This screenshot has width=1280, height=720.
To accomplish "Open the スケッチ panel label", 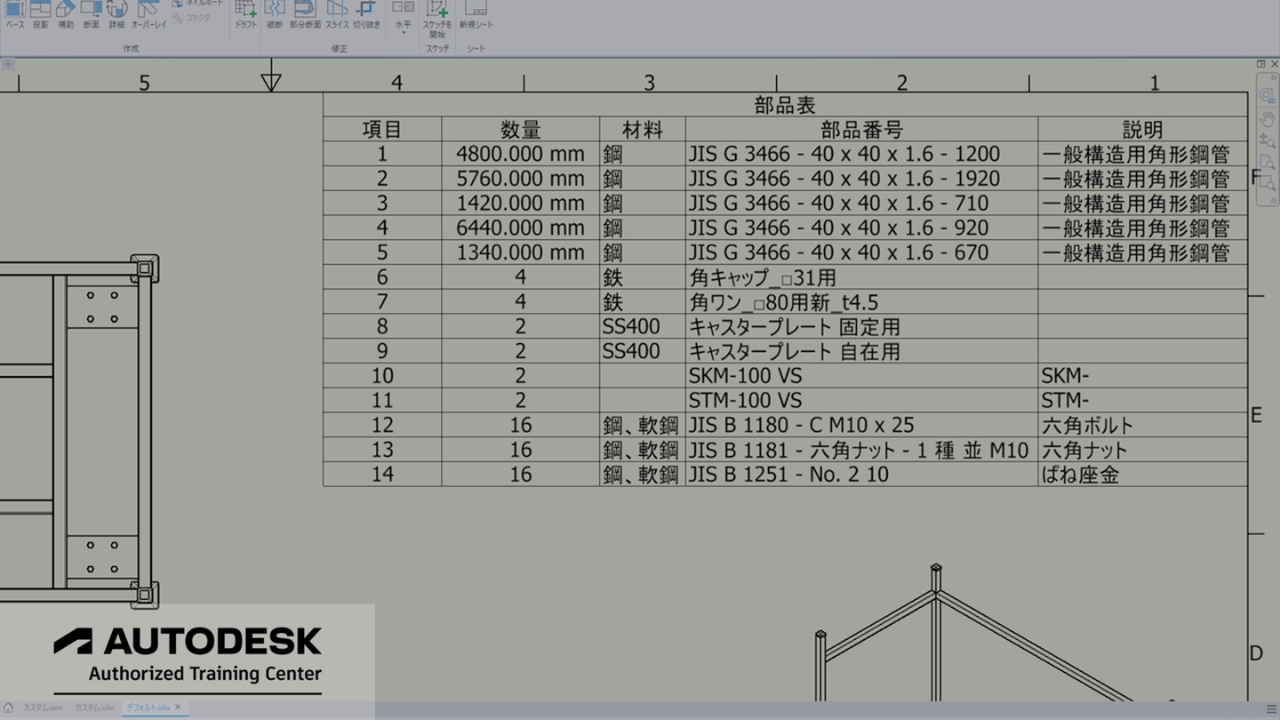I will tap(437, 48).
